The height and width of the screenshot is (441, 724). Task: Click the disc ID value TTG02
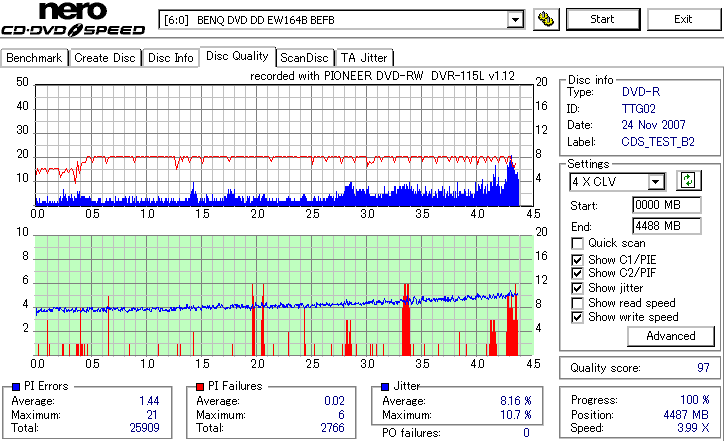pos(638,109)
